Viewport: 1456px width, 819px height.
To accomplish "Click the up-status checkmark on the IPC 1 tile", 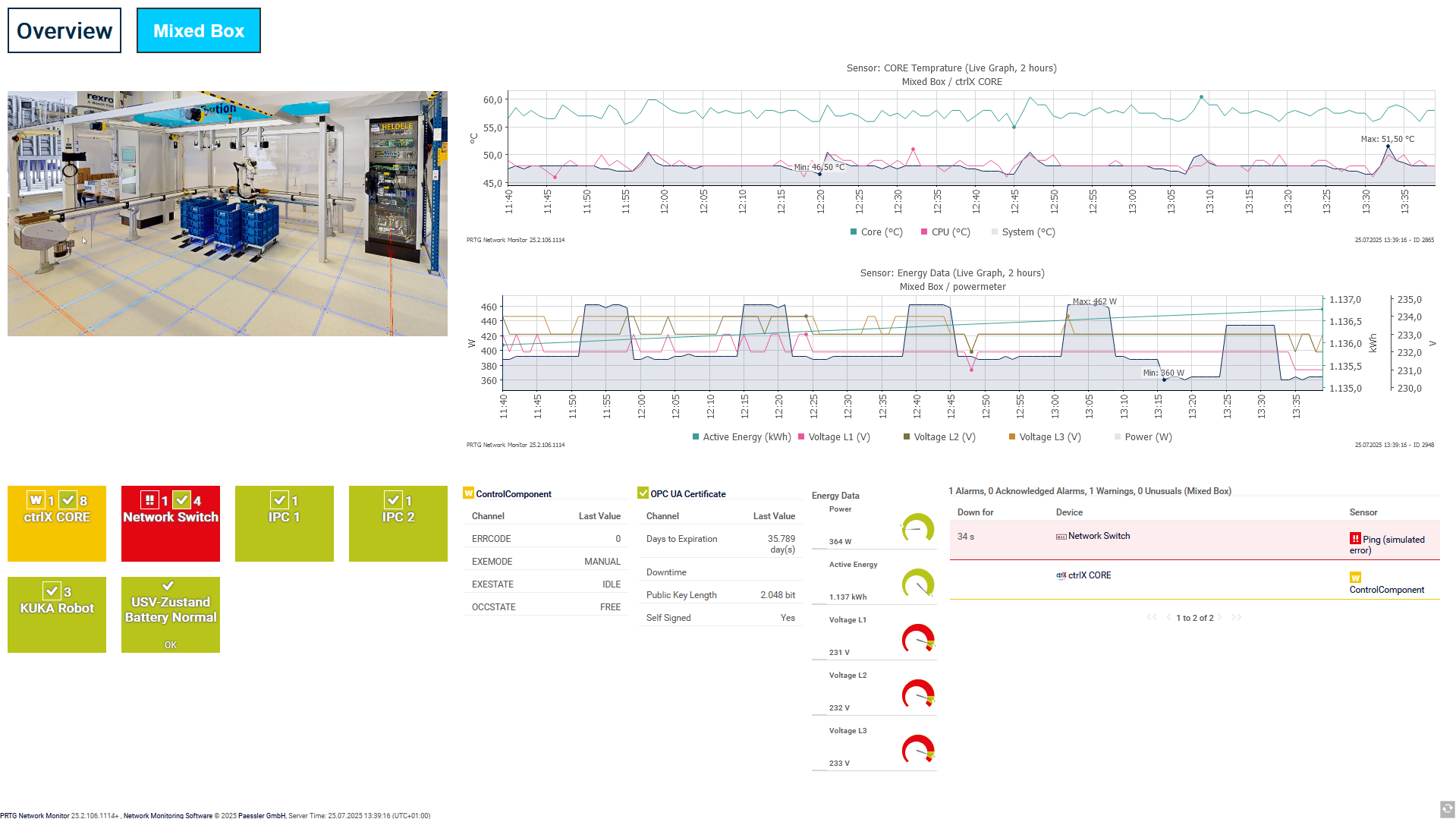I will tap(279, 500).
